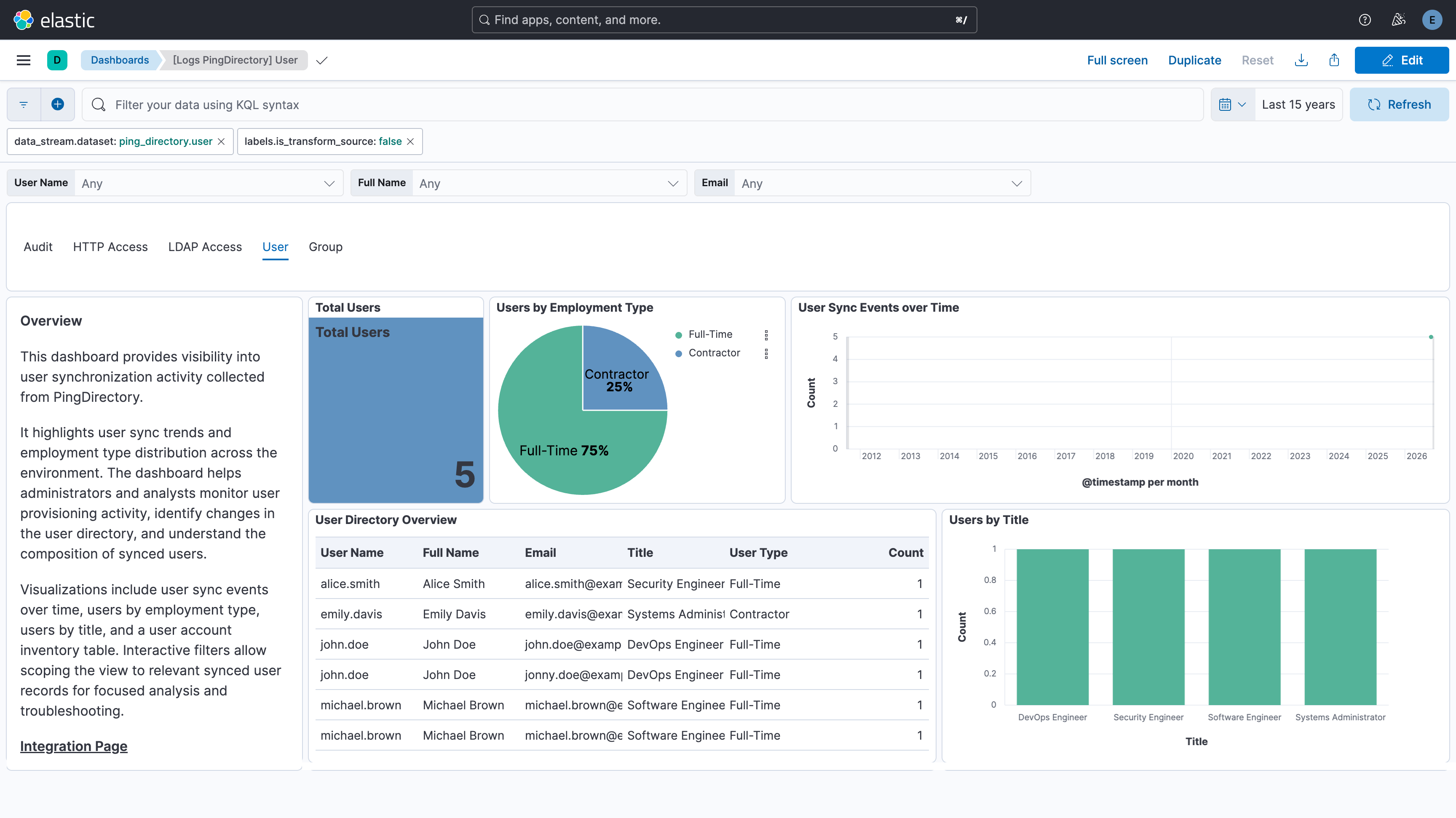Screen dimensions: 1456x818
Task: Expand the Full Name dropdown
Action: (549, 183)
